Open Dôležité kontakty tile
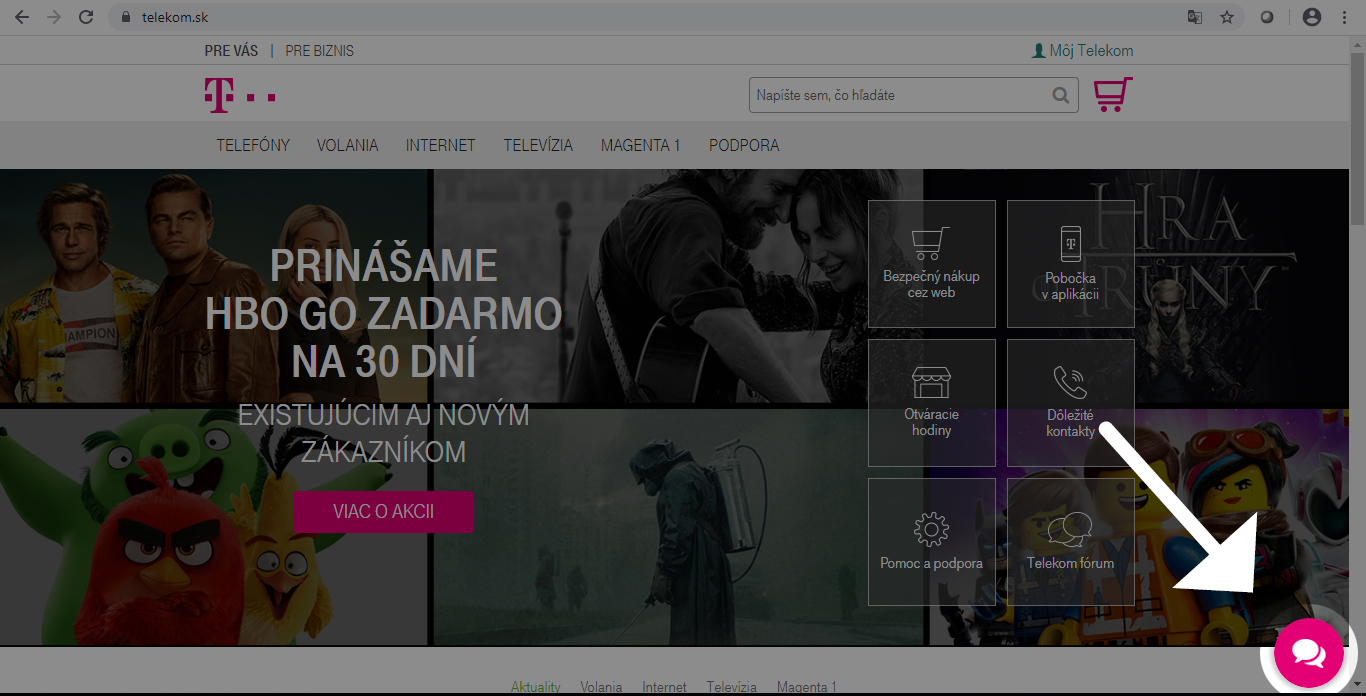 1071,402
